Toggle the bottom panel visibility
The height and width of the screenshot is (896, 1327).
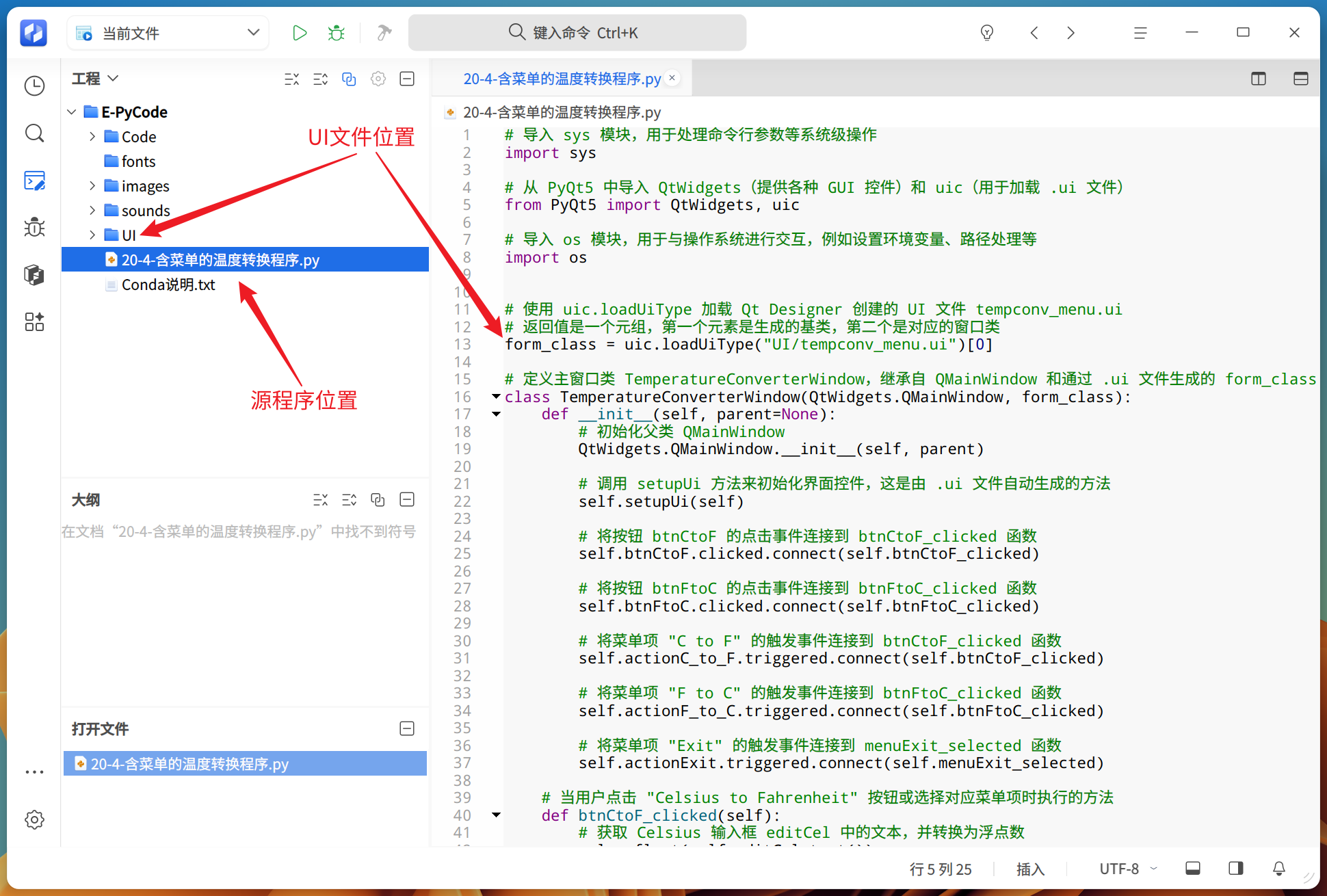coord(1193,869)
